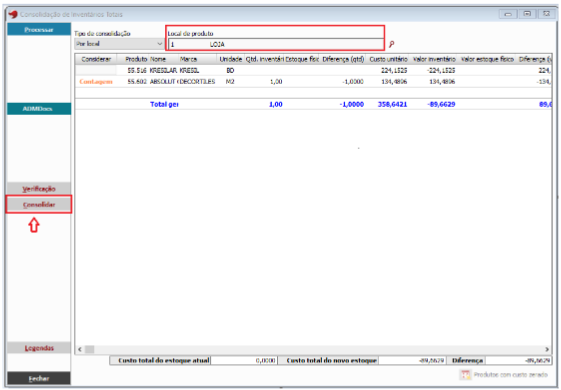This screenshot has height=390, width=561.
Task: Click the scroll left arrow of the table
Action: pyautogui.click(x=80, y=349)
